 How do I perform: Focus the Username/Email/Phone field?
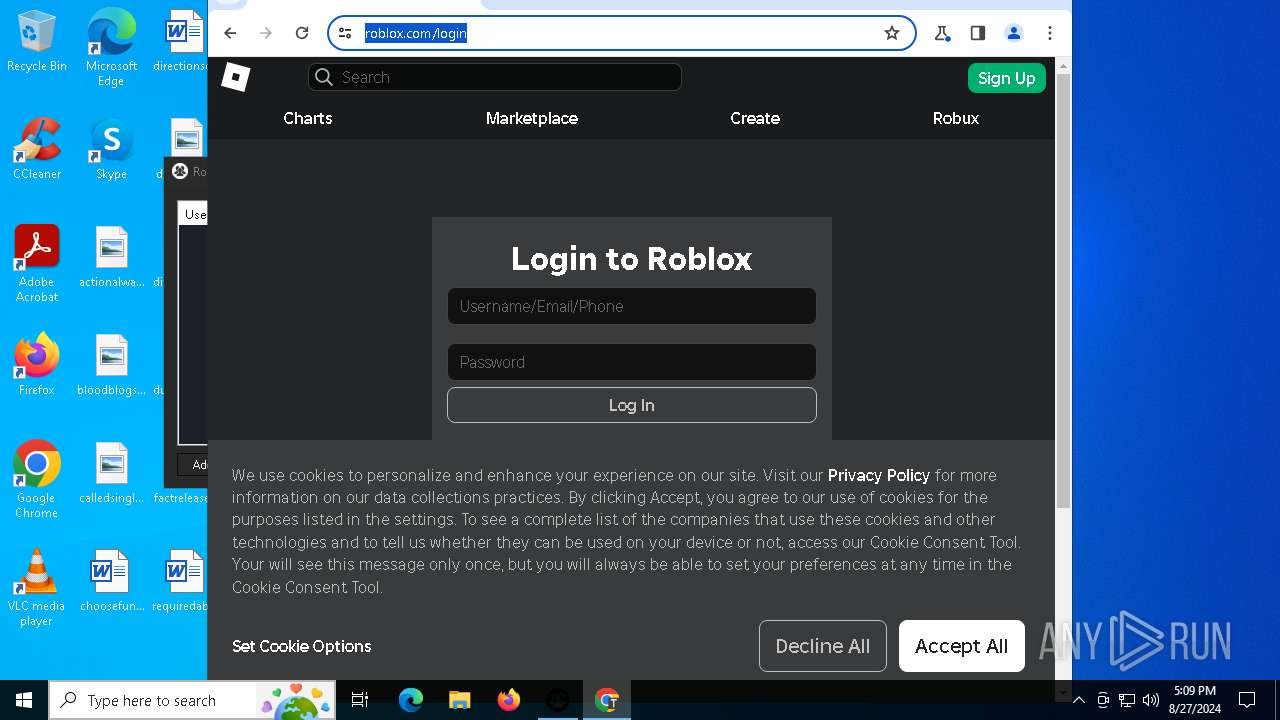(x=632, y=306)
